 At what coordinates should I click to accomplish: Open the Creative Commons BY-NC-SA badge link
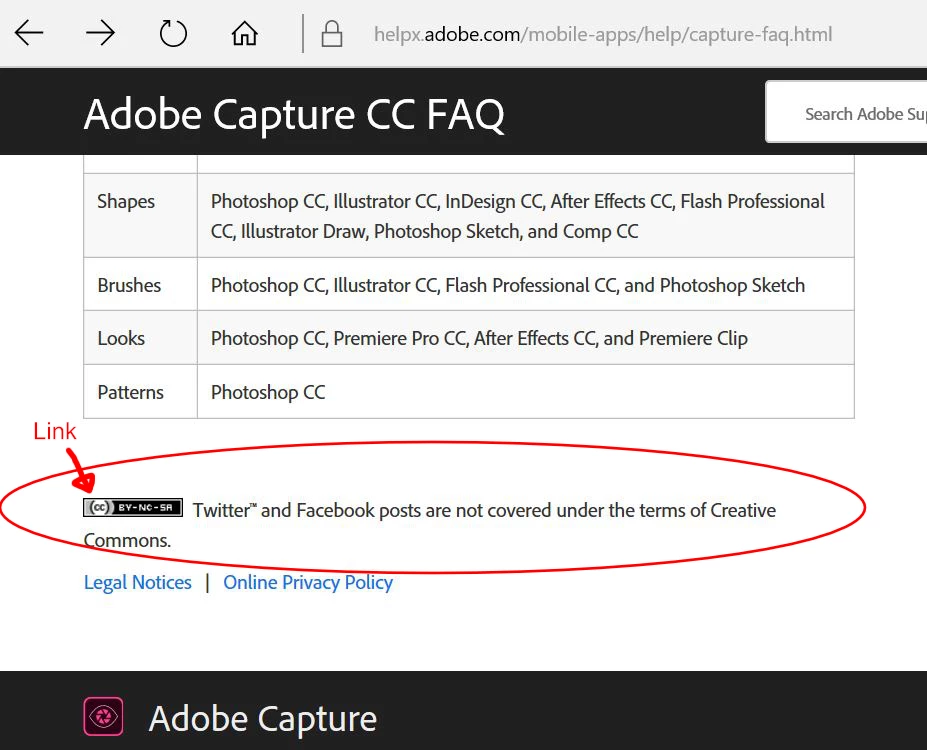[133, 508]
